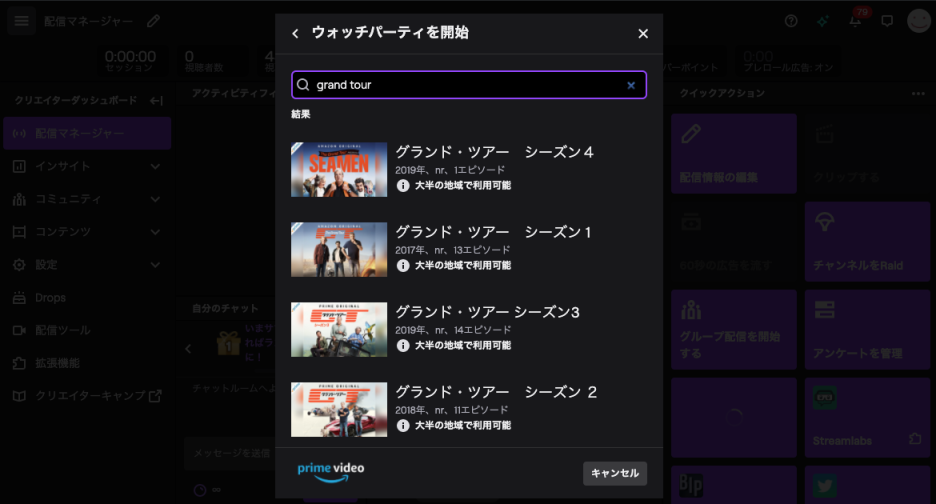This screenshot has height=504, width=936.
Task: Open クイックアクション more options menu
Action: (x=918, y=94)
